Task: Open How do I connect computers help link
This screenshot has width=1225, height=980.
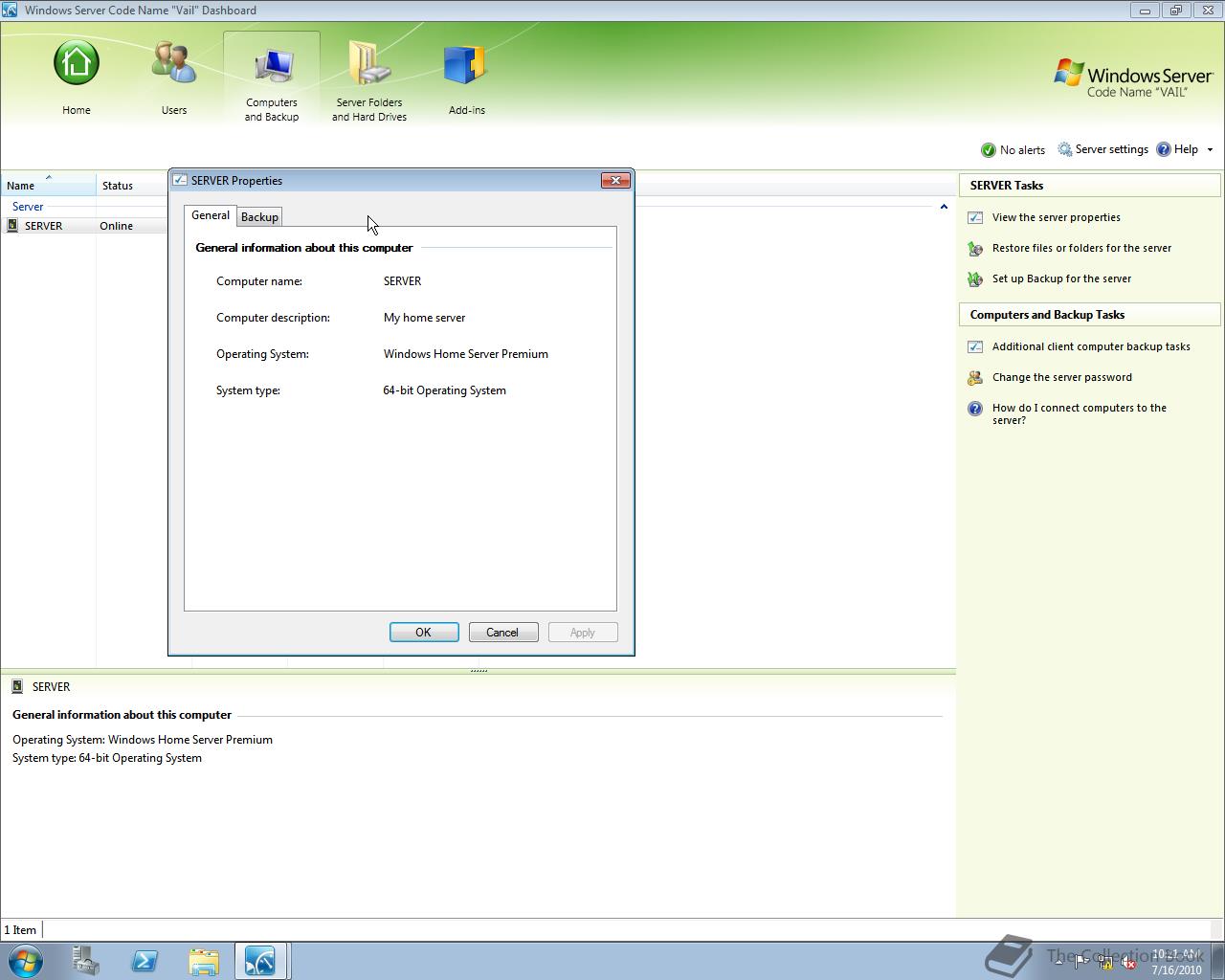Action: (1080, 413)
